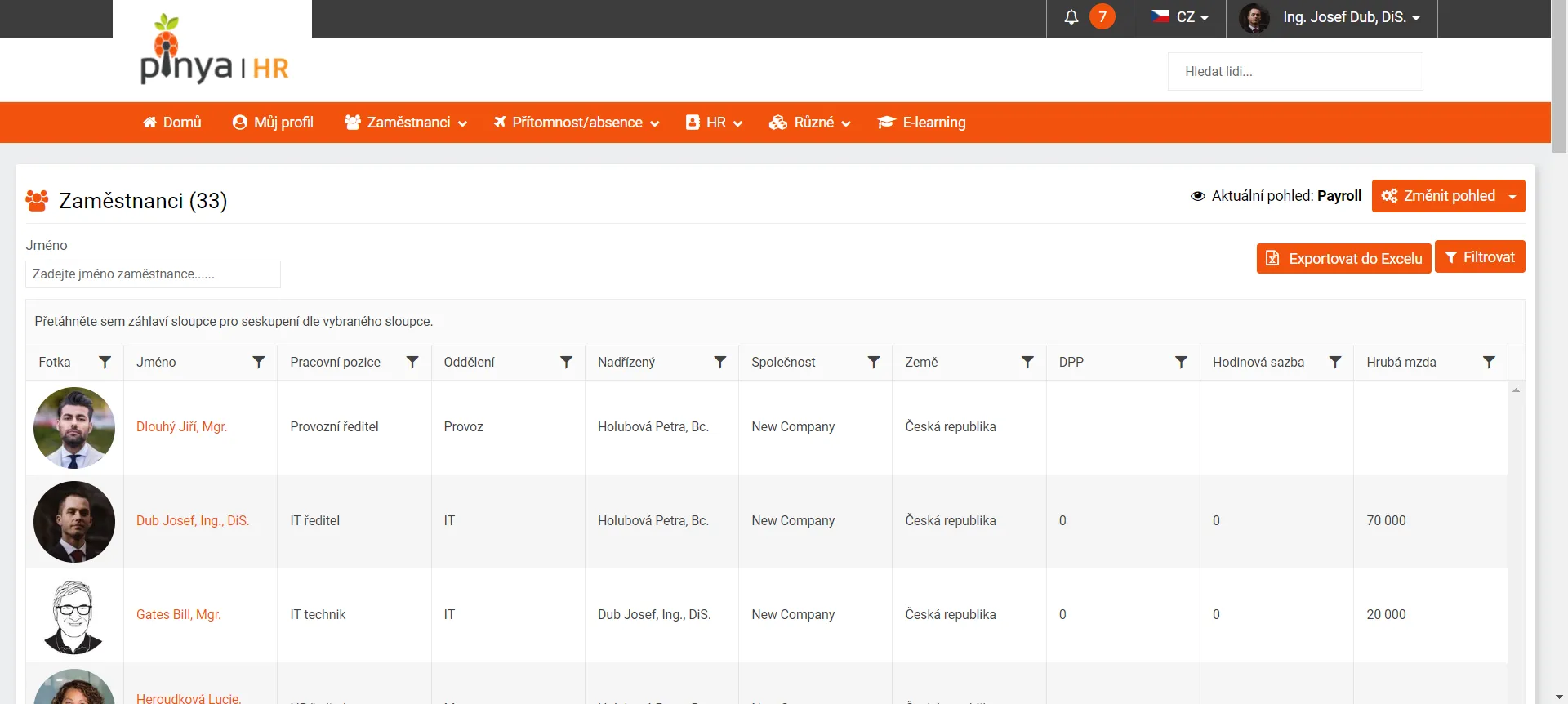Open the Ing. Josef Dub user menu
Screen dimensions: 1568x704
tap(1351, 17)
